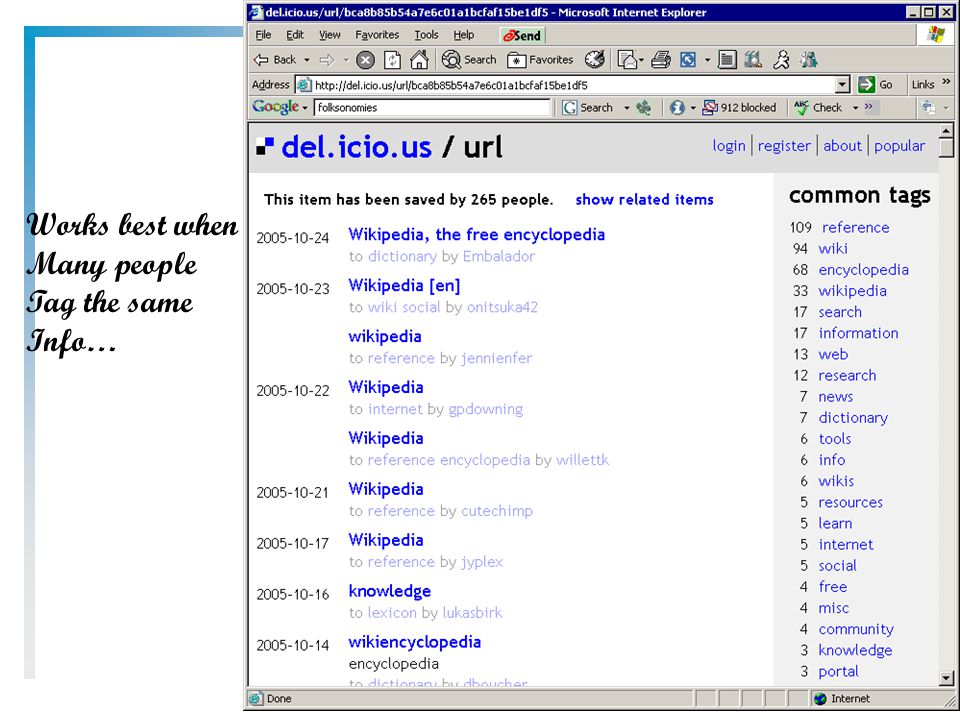Open the Wikipedia [en] link
Screen dimensions: 960x720
(x=404, y=286)
